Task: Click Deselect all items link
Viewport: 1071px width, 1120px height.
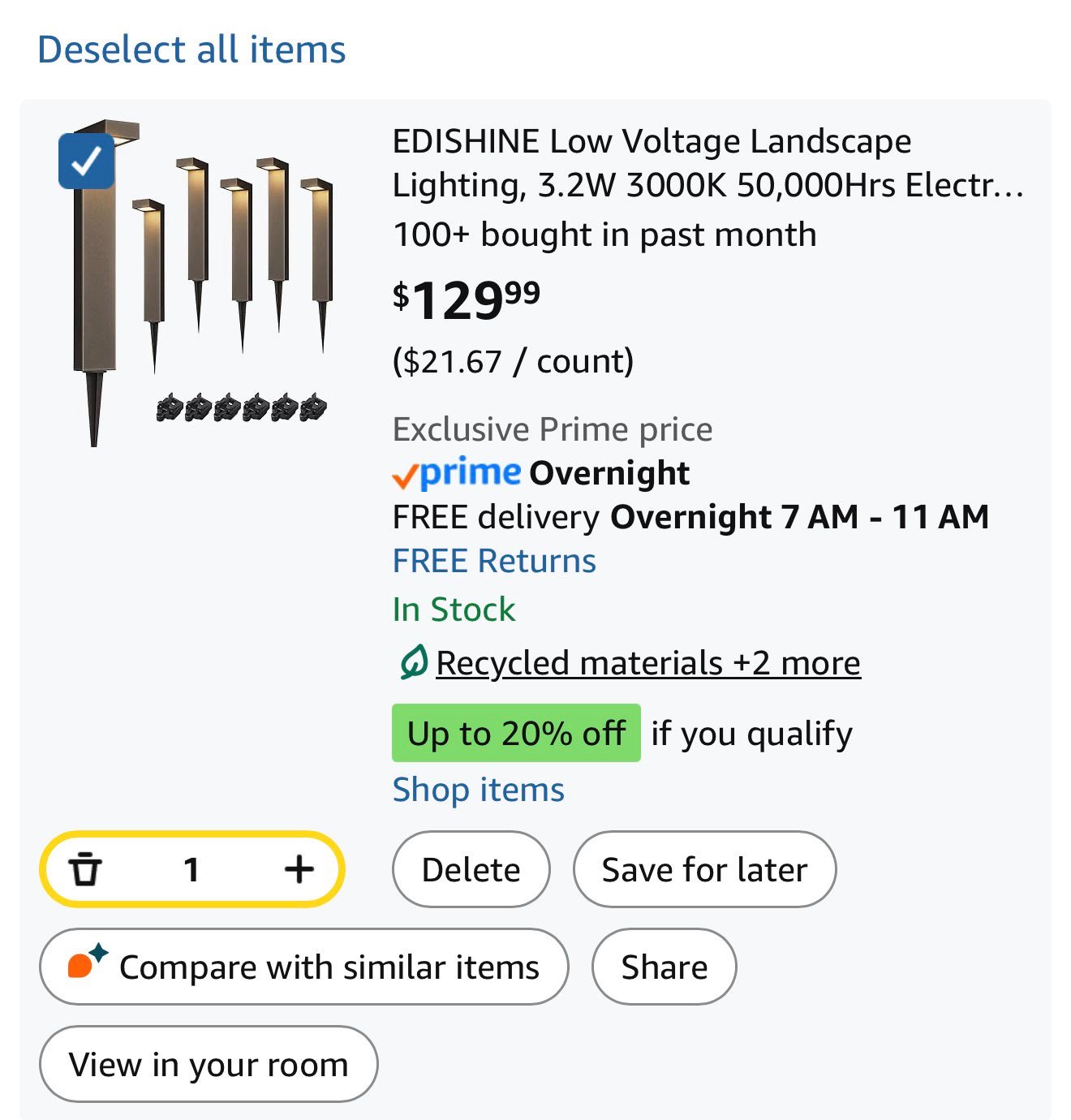Action: [x=191, y=50]
